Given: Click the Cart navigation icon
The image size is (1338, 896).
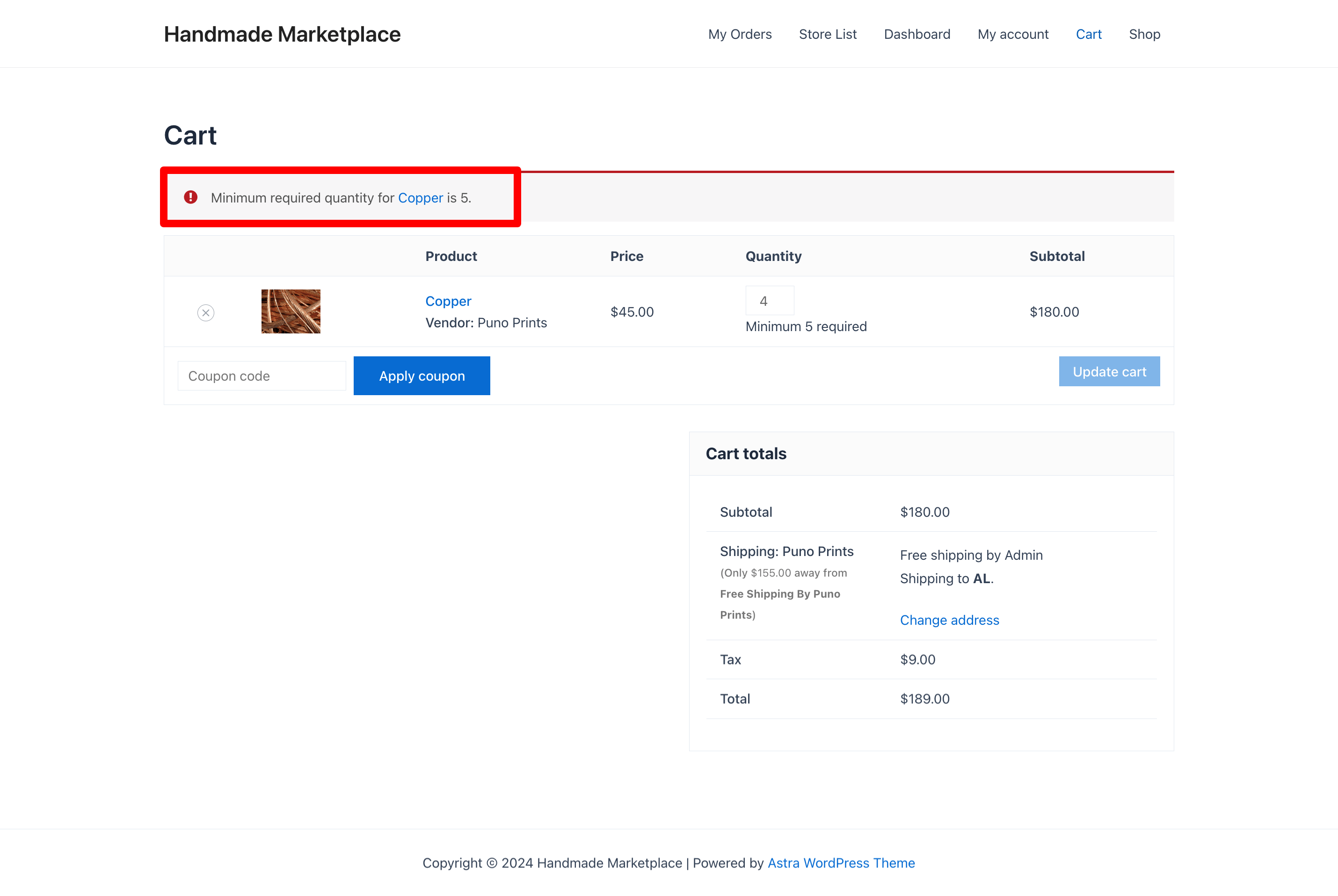Looking at the screenshot, I should 1089,33.
